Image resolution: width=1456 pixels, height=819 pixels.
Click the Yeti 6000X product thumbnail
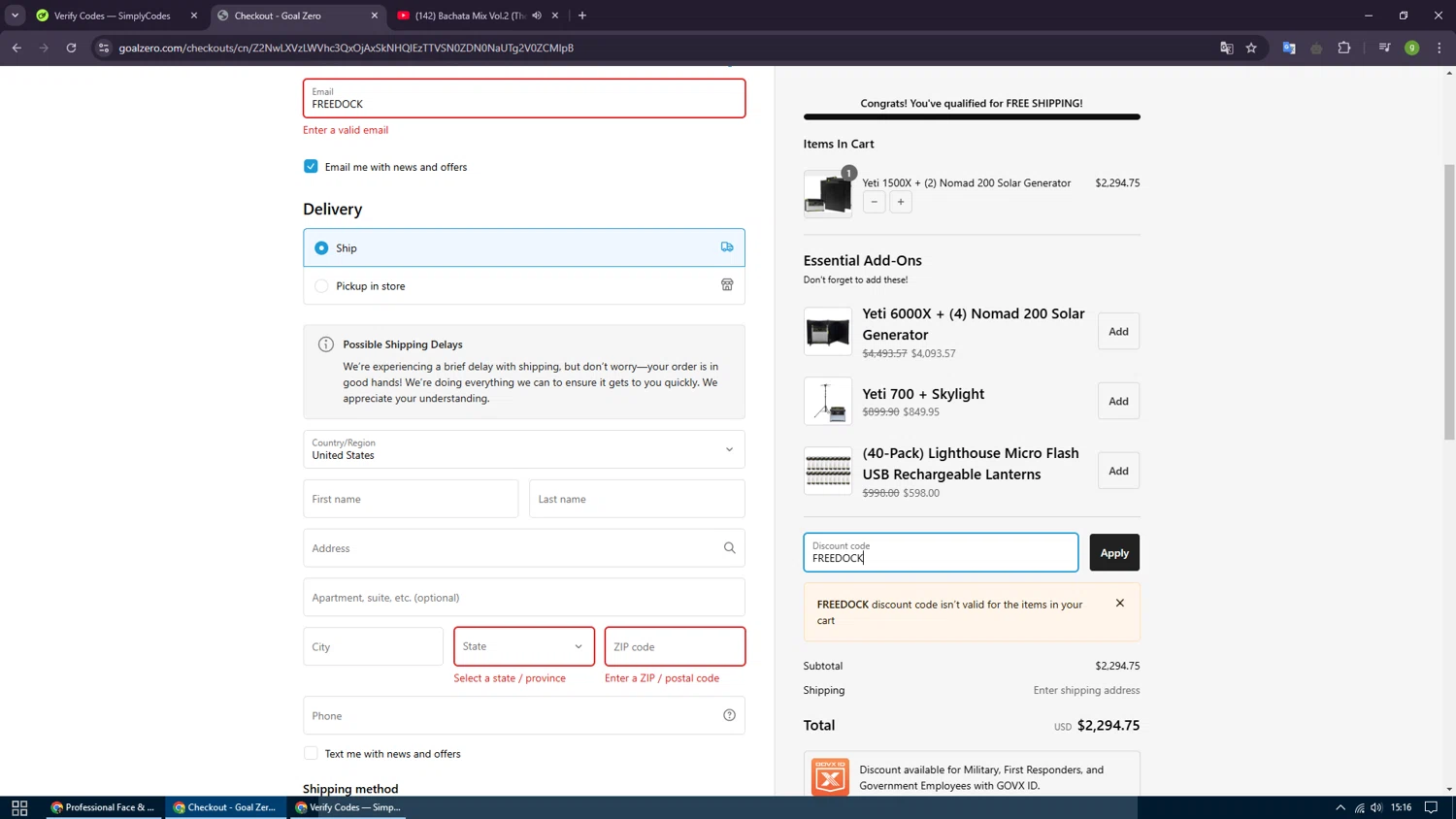coord(828,332)
